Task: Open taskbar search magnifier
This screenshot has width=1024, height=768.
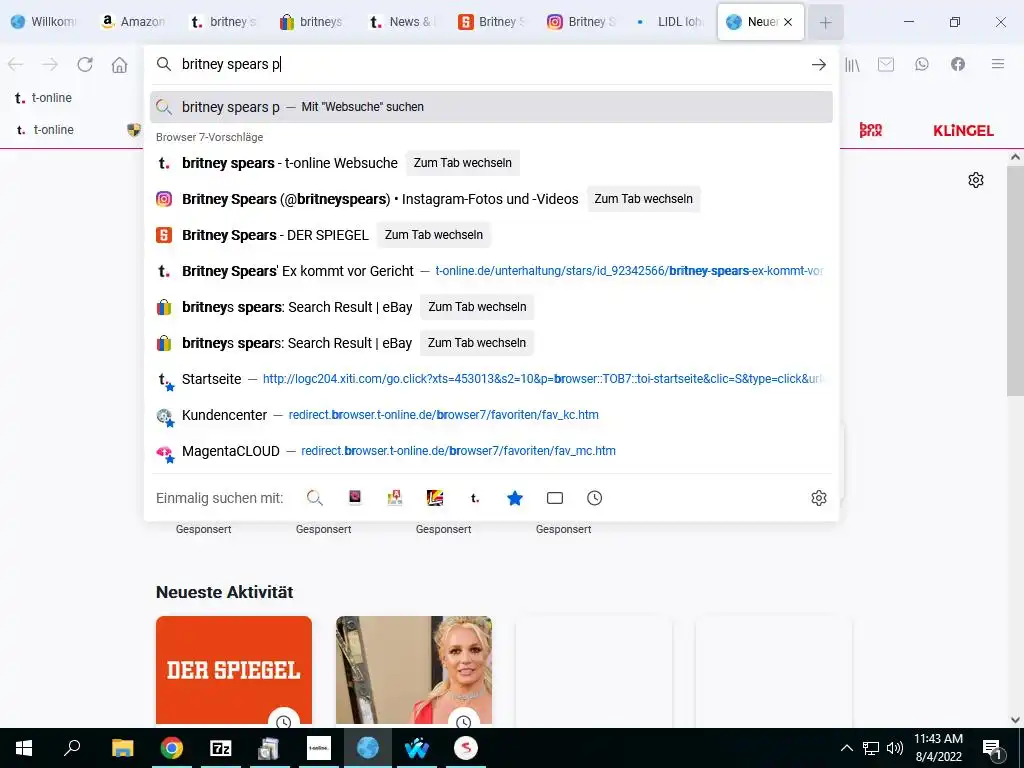Action: [x=72, y=748]
